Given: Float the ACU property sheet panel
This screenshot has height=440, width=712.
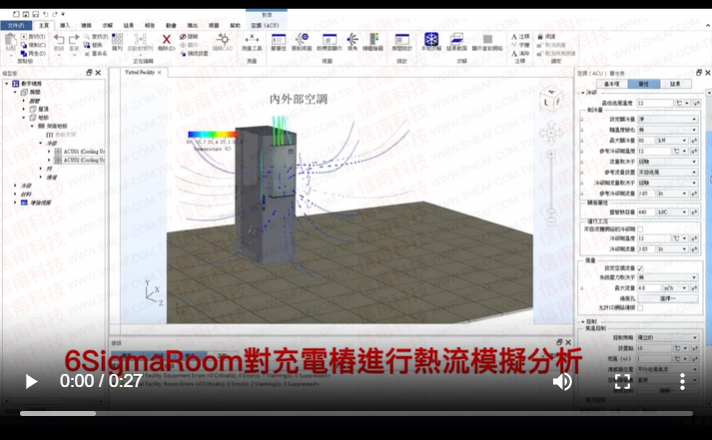Looking at the screenshot, I should (x=699, y=73).
